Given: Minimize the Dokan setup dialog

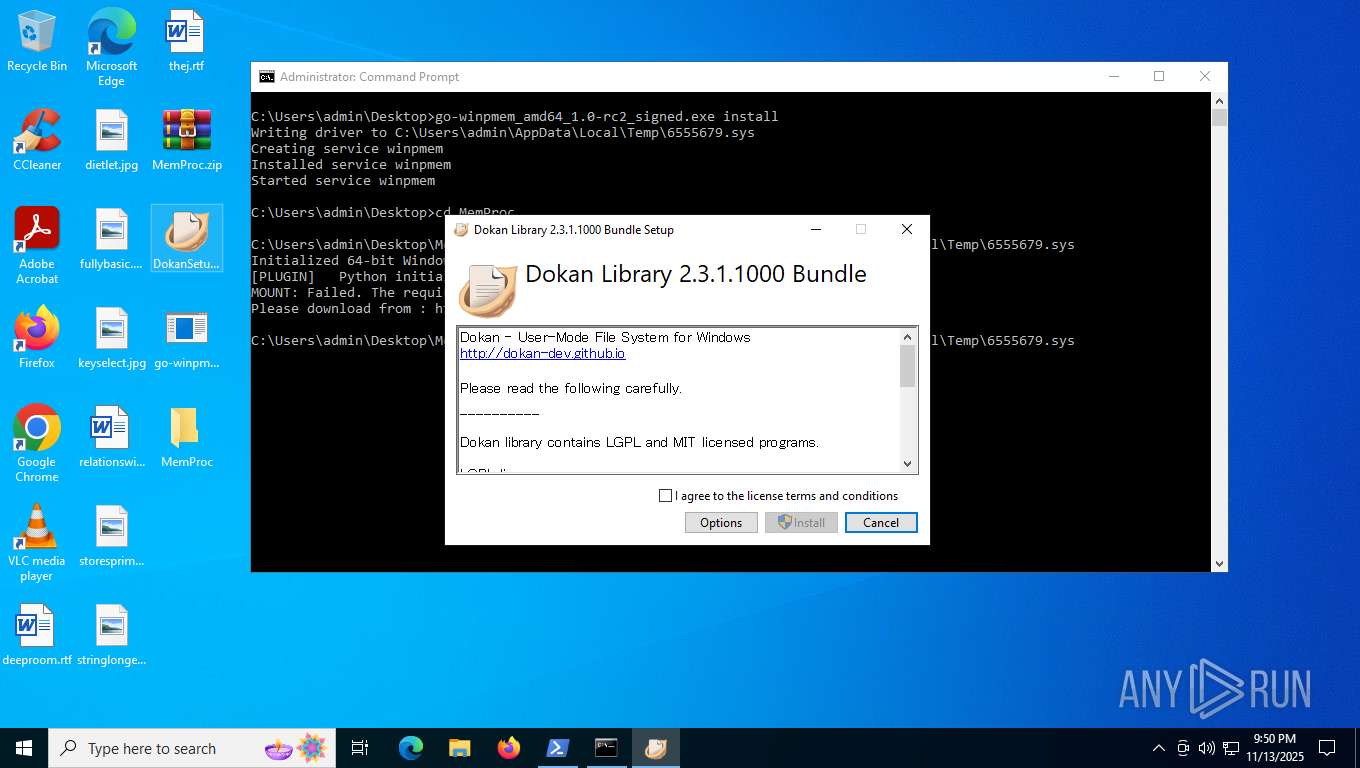Looking at the screenshot, I should coord(816,229).
